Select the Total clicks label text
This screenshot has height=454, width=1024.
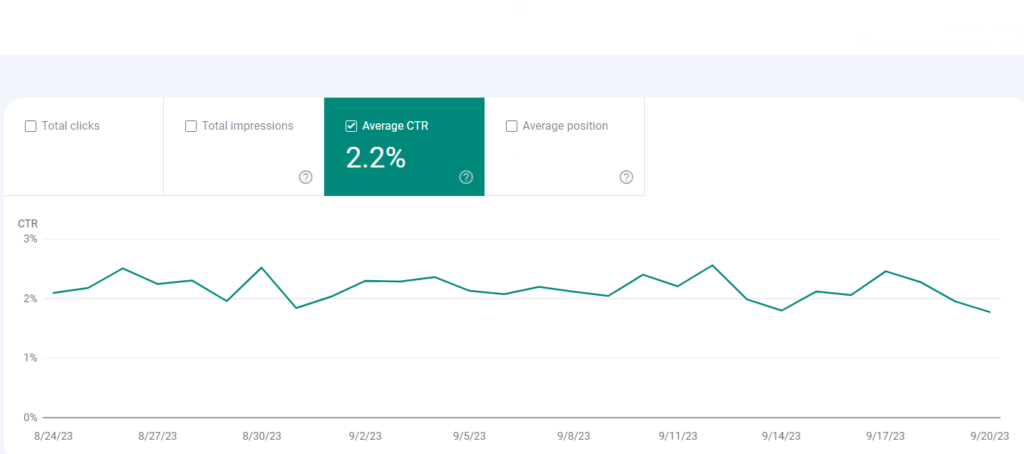[71, 126]
